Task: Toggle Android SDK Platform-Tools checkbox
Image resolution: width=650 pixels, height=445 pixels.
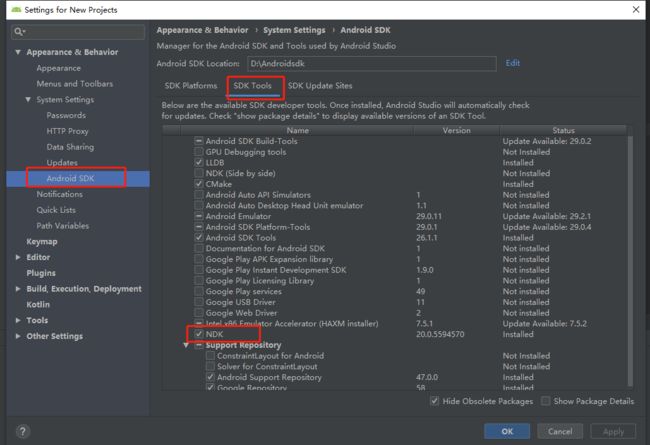Action: (199, 227)
